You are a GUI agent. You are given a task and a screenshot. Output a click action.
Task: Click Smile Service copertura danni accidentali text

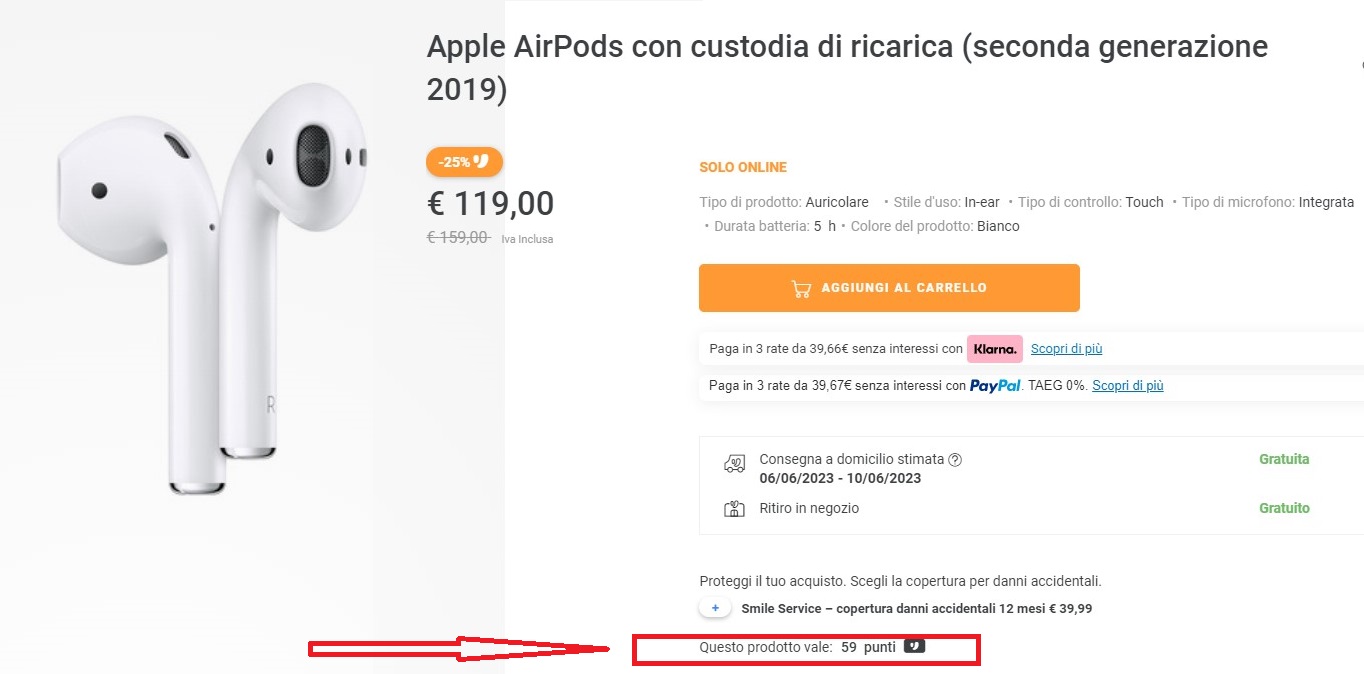(916, 608)
